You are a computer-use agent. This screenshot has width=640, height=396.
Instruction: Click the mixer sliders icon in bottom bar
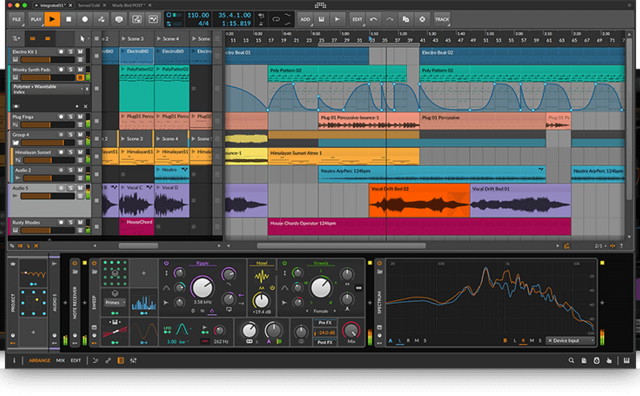pos(133,360)
